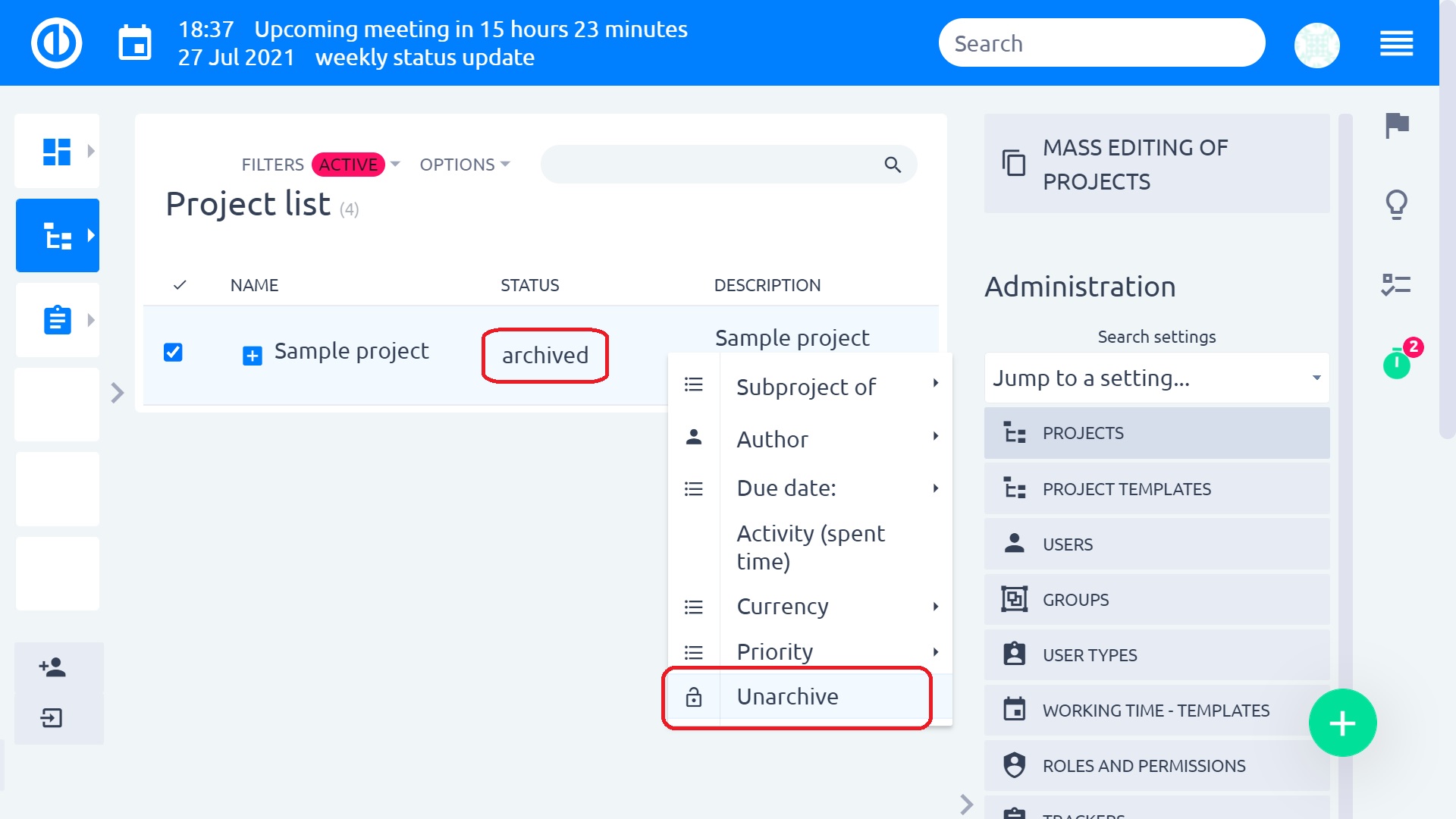Open the dashboard icon in left sidebar
This screenshot has width=1456, height=819.
pyautogui.click(x=57, y=151)
